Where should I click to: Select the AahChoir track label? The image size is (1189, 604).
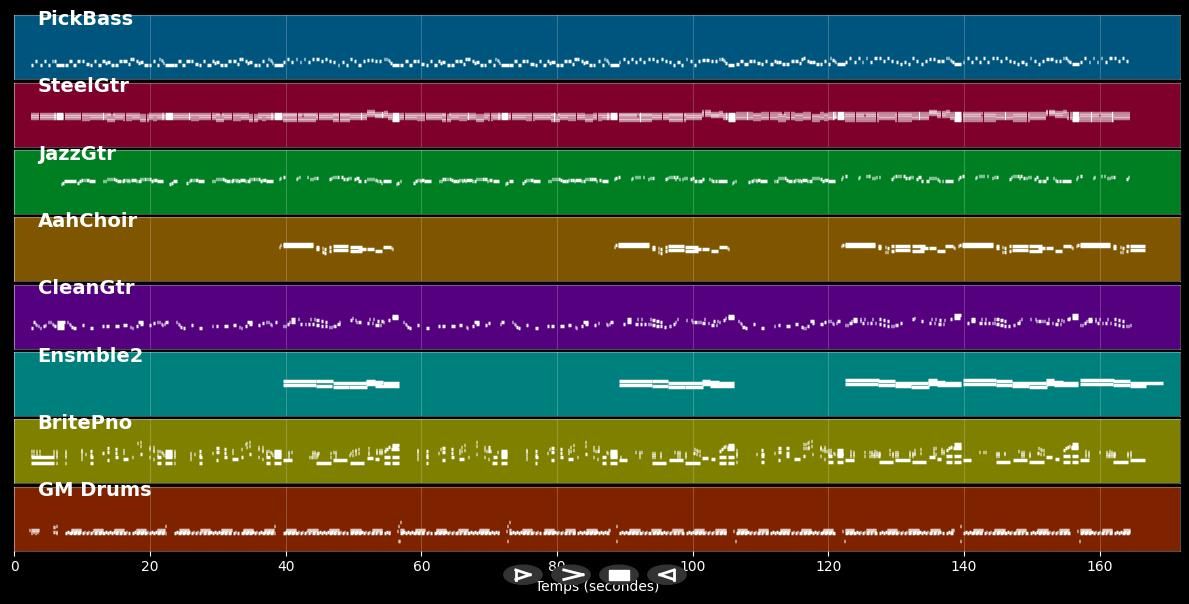coord(87,221)
